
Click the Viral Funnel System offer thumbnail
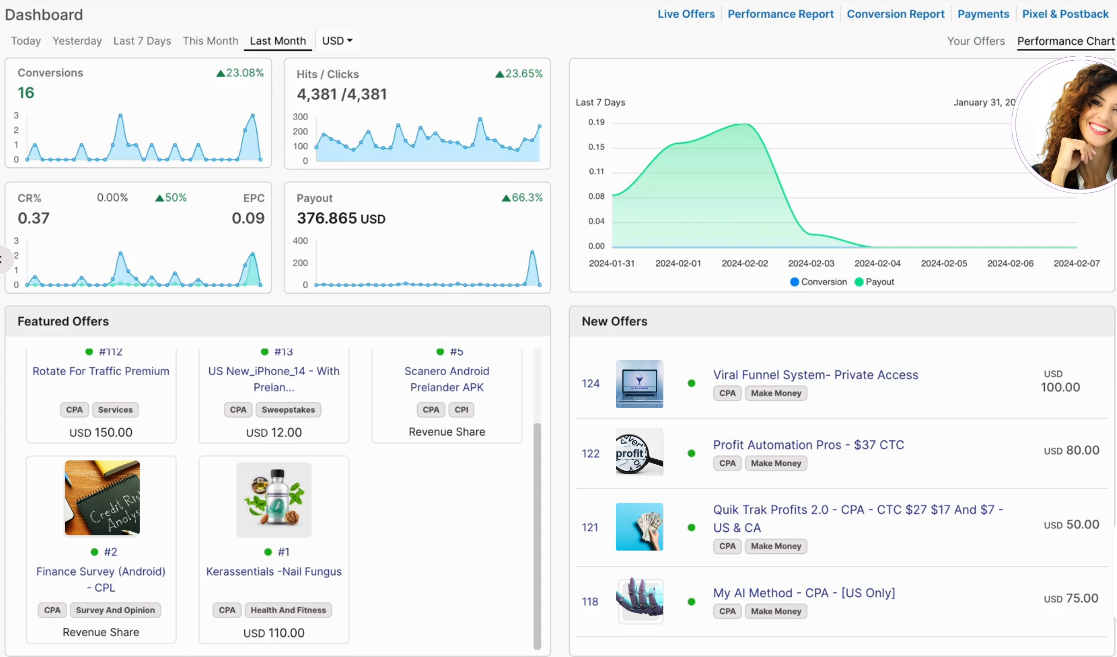(x=639, y=383)
